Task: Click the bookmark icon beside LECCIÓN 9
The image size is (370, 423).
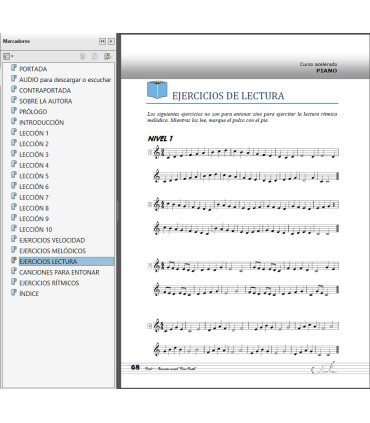Action: coord(14,217)
